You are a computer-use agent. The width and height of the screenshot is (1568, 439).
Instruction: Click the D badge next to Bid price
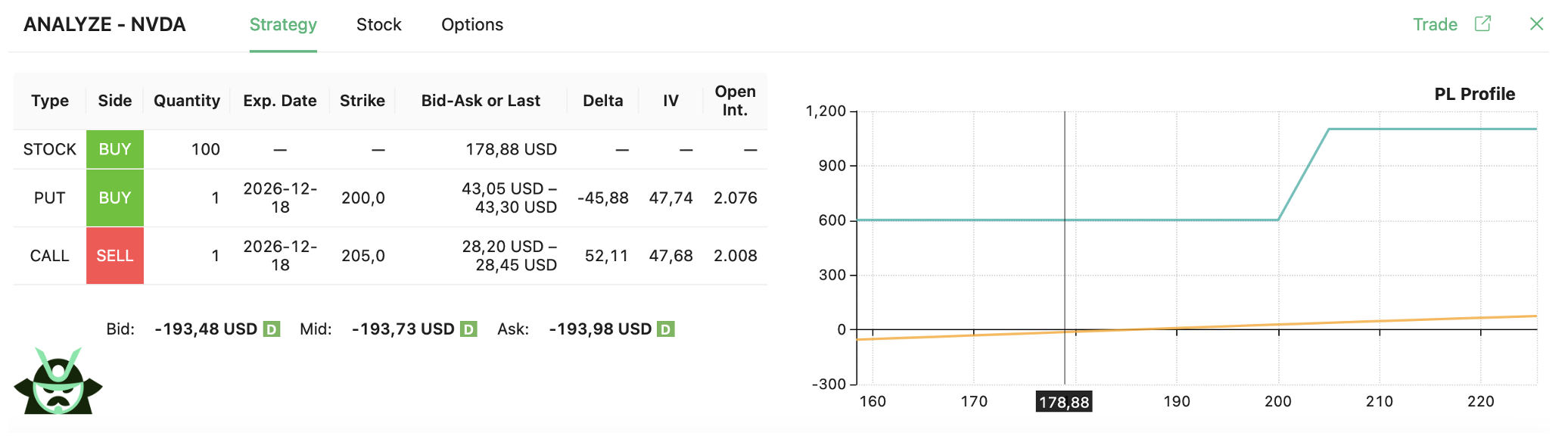click(x=272, y=329)
